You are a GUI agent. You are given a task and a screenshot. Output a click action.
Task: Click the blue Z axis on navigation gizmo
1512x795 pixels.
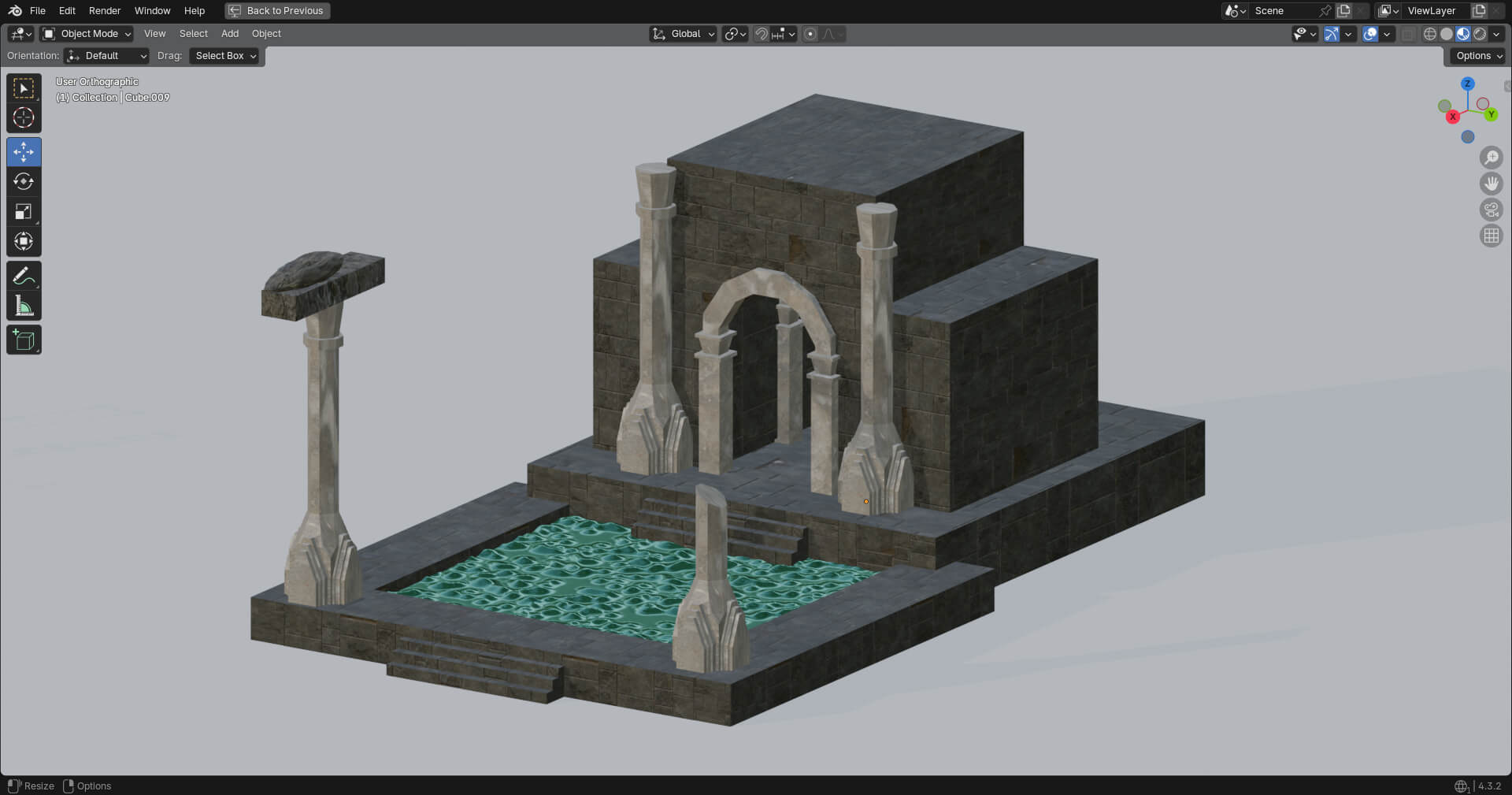pyautogui.click(x=1467, y=84)
